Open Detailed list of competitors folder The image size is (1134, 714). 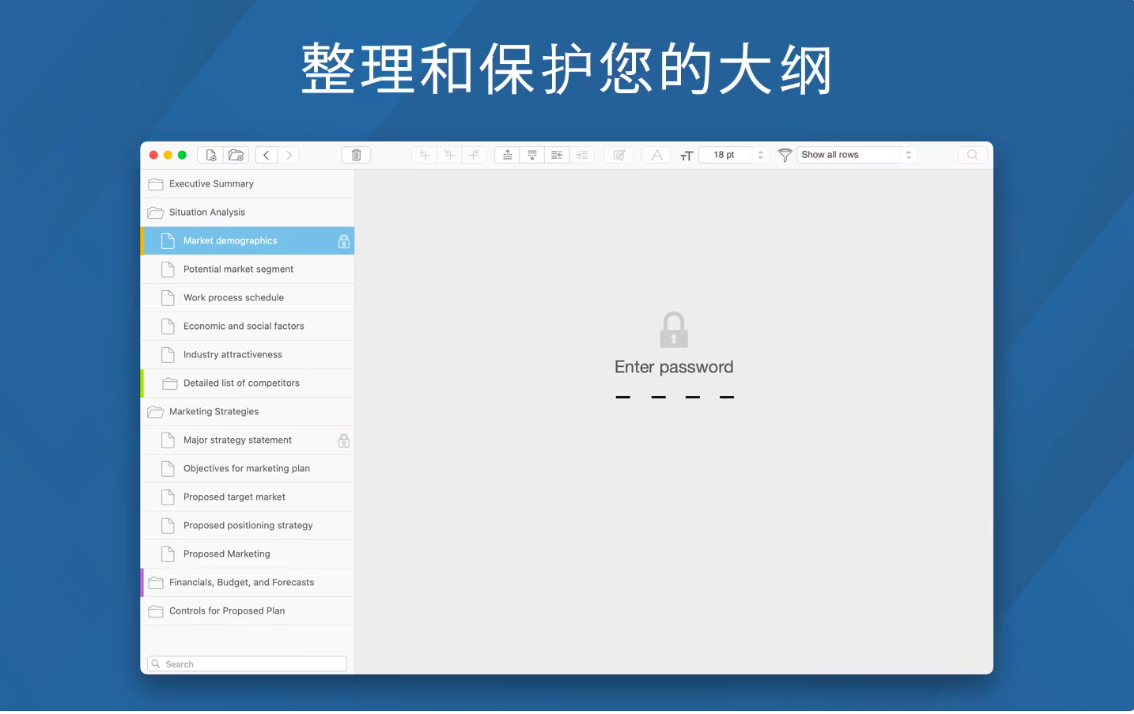pos(241,383)
